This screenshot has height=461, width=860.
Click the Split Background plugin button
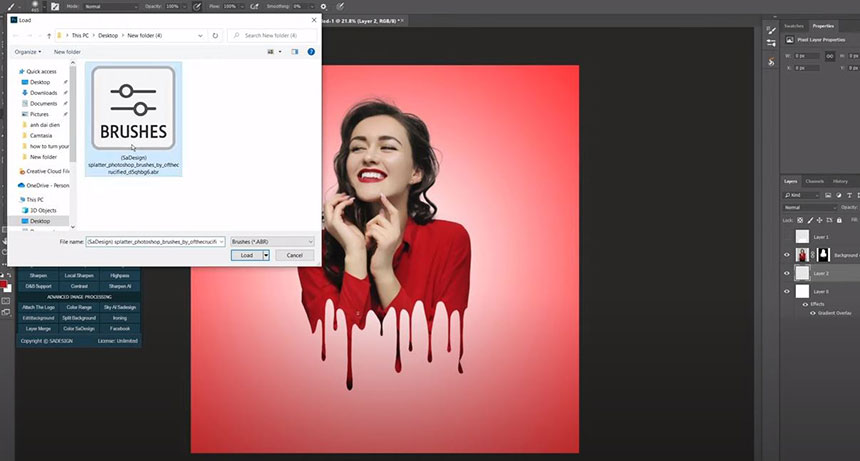[x=80, y=318]
